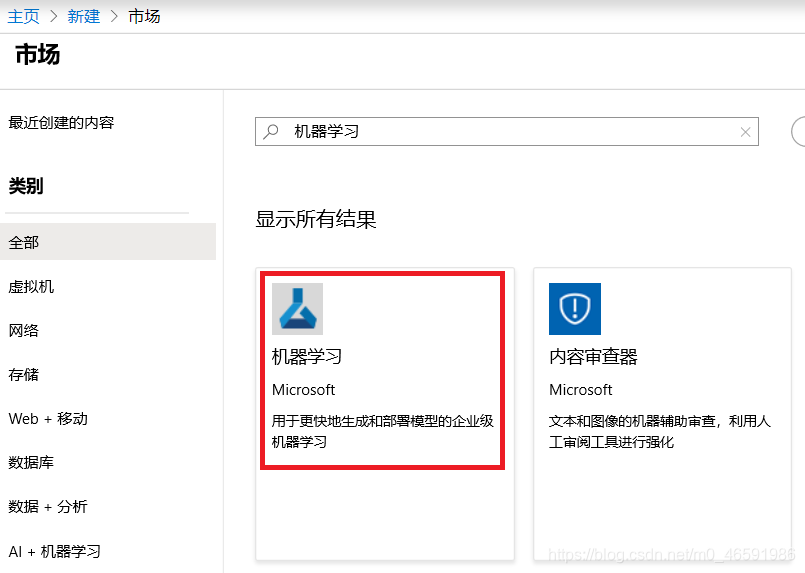The height and width of the screenshot is (573, 805).
Task: Click the 内容审查器 description text
Action: tap(660, 431)
